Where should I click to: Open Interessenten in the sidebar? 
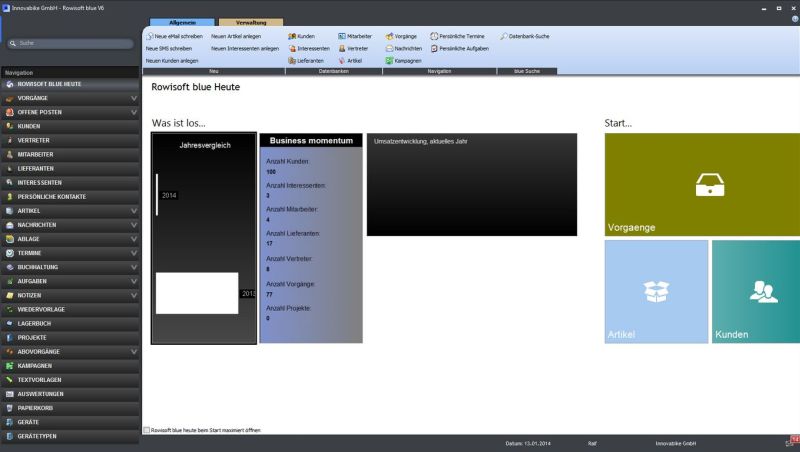(70, 183)
